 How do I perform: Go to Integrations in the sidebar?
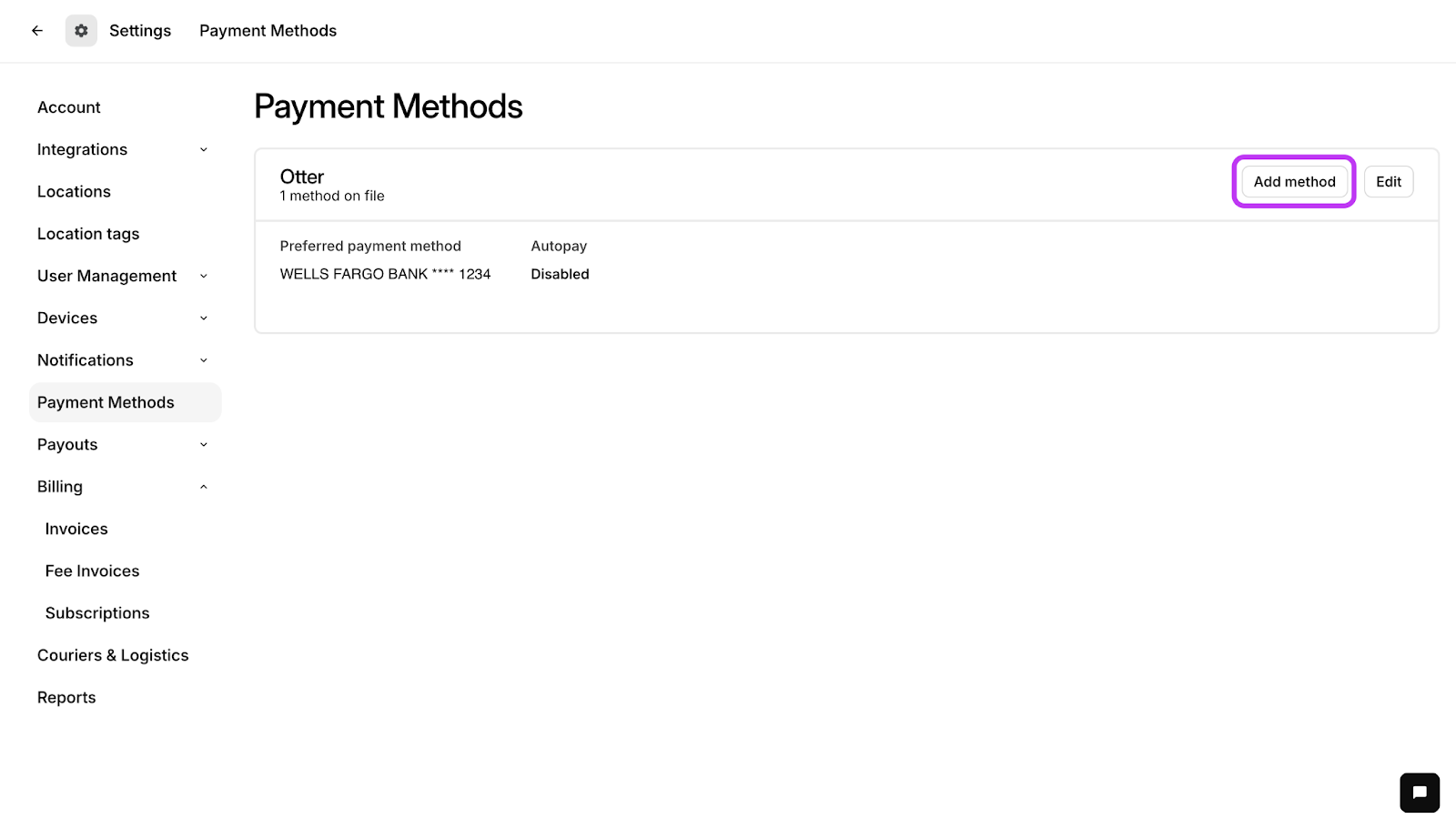pos(82,149)
